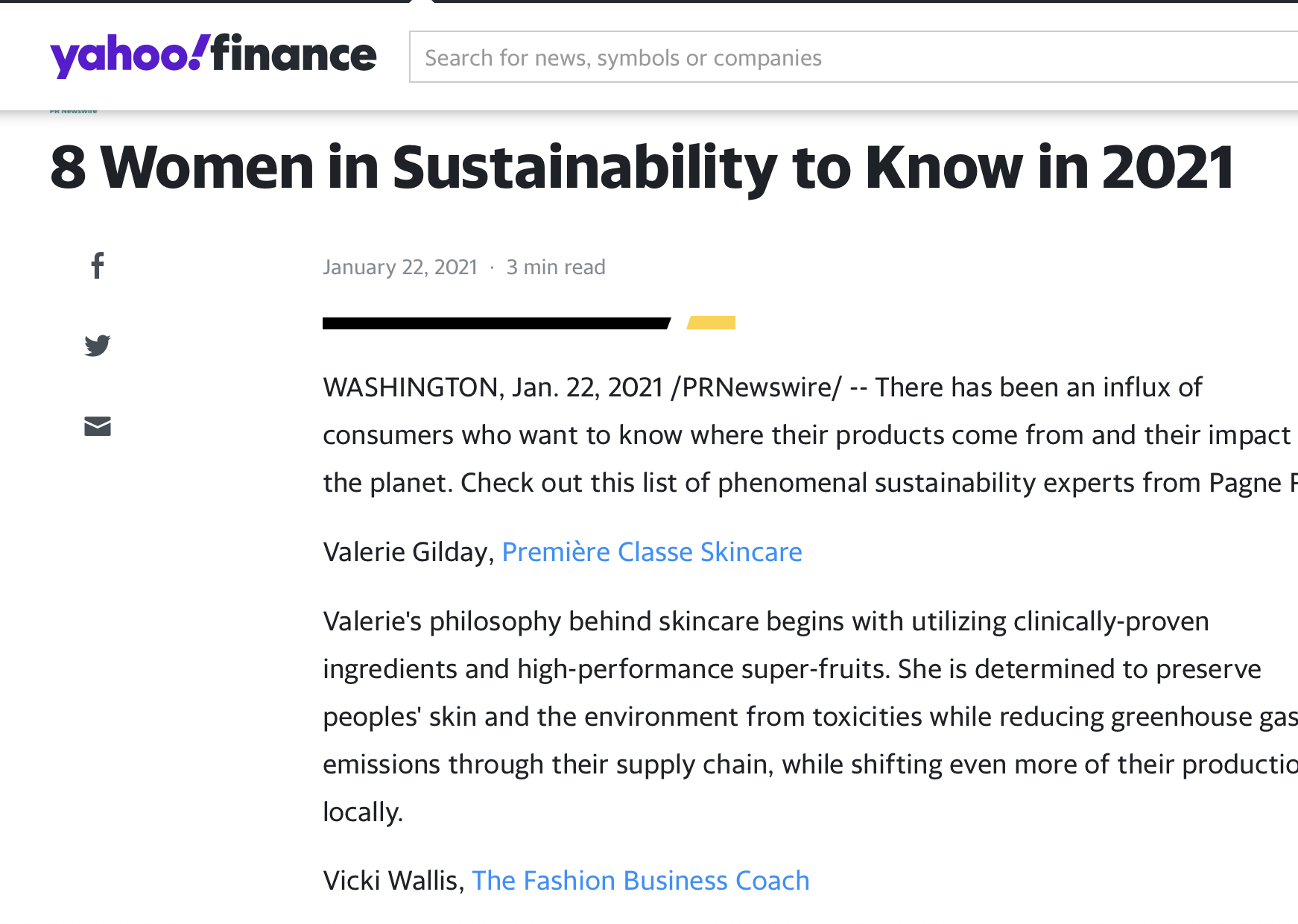The image size is (1298, 924).
Task: Share the article via email icon
Action: pos(98,426)
